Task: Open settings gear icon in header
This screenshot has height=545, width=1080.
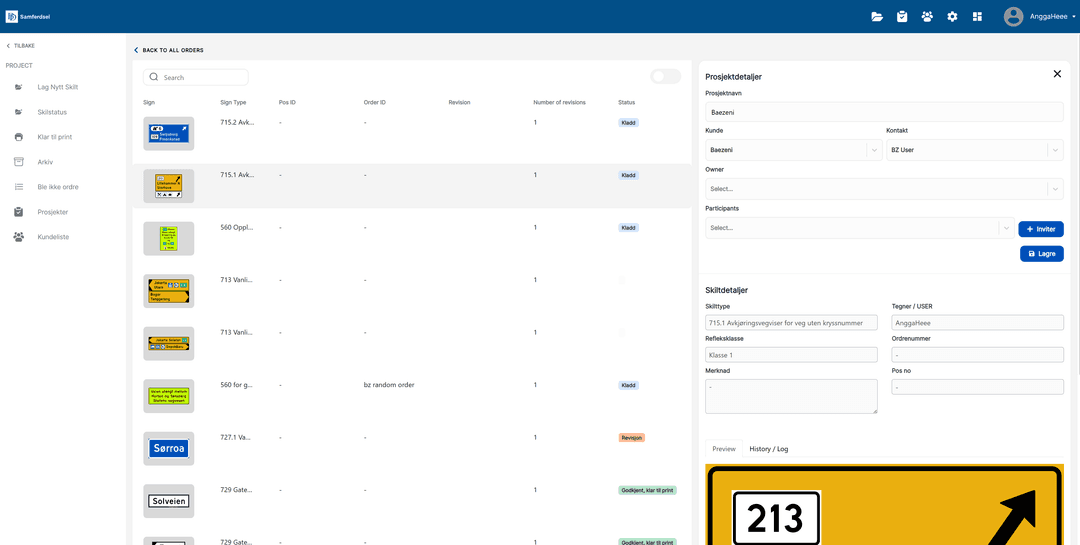Action: pyautogui.click(x=952, y=16)
